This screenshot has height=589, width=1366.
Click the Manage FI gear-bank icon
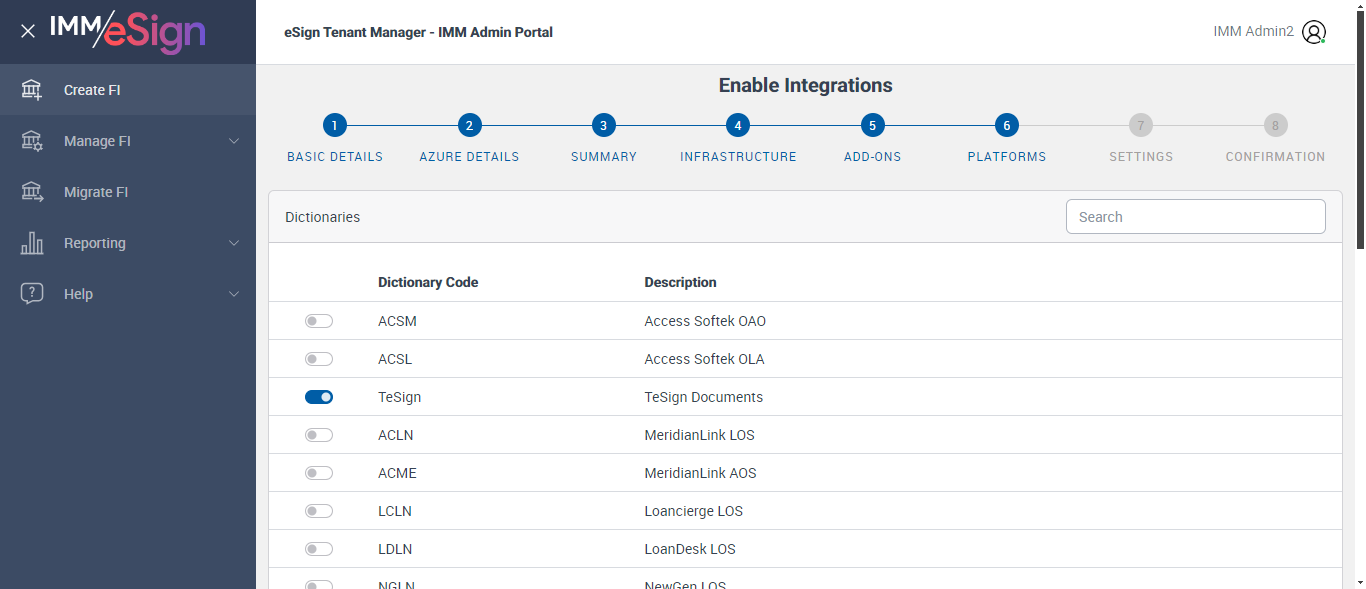click(x=32, y=141)
